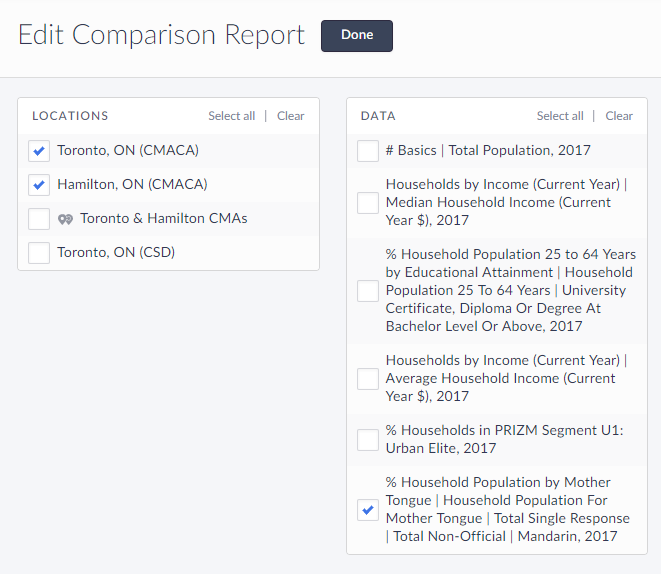Check the PRIZM Segment U1 Urban Elite checkbox
The height and width of the screenshot is (574, 661).
(368, 440)
